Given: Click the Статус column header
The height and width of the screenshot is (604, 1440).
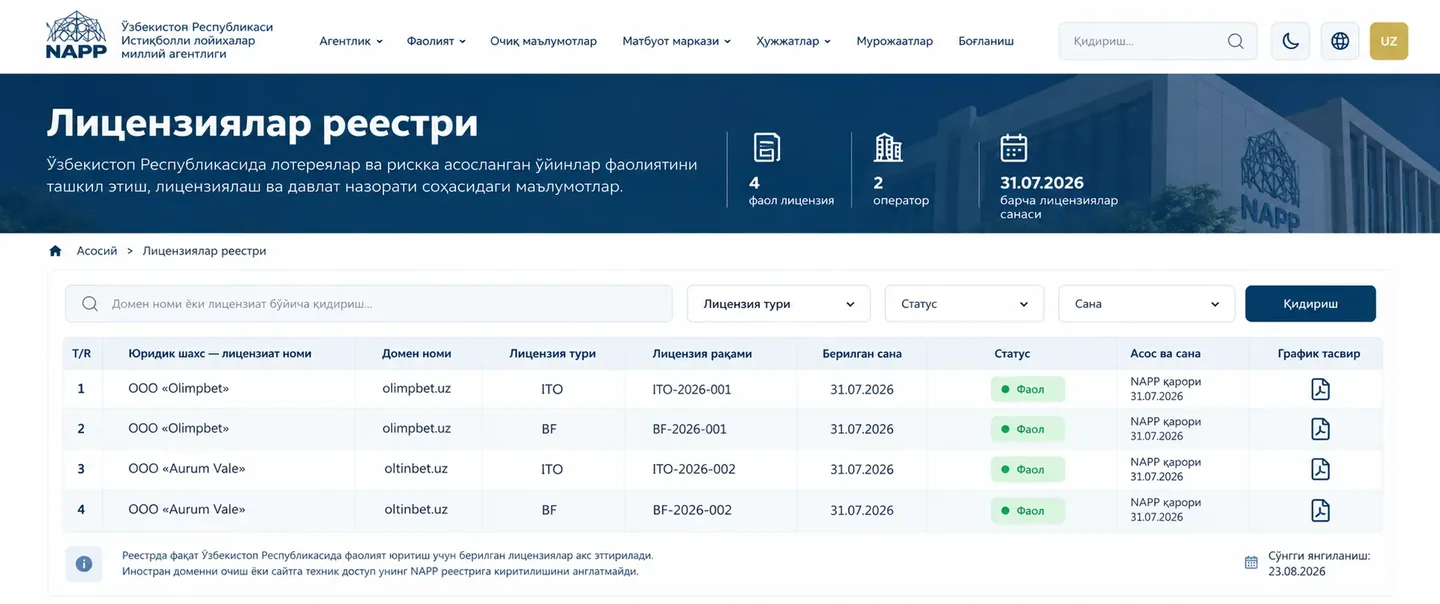Looking at the screenshot, I should 1012,354.
